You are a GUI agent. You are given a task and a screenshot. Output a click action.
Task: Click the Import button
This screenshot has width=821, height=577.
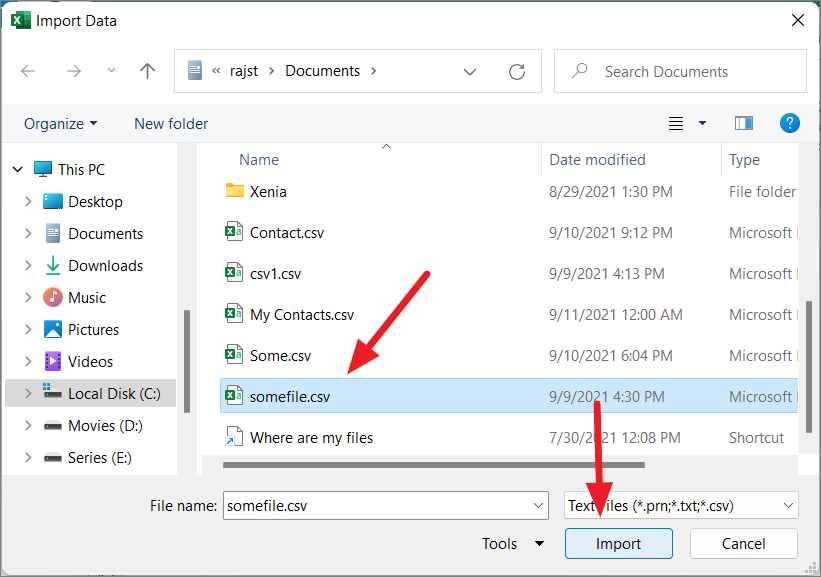[618, 543]
